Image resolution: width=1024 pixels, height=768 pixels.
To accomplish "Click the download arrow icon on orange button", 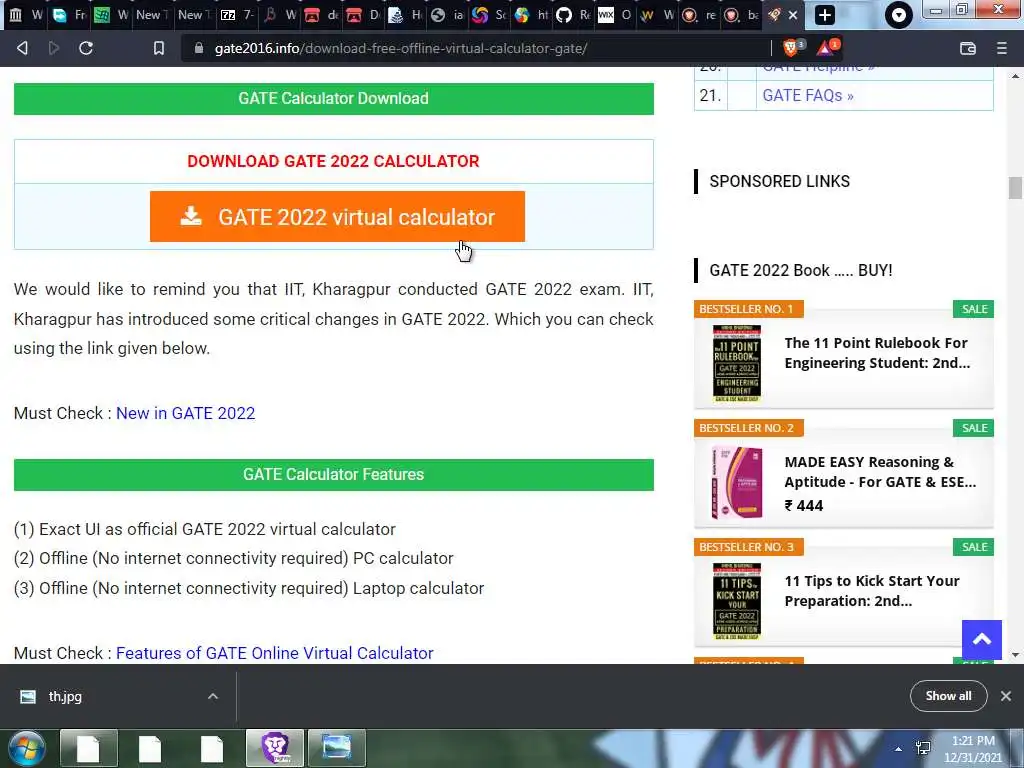I will [191, 216].
